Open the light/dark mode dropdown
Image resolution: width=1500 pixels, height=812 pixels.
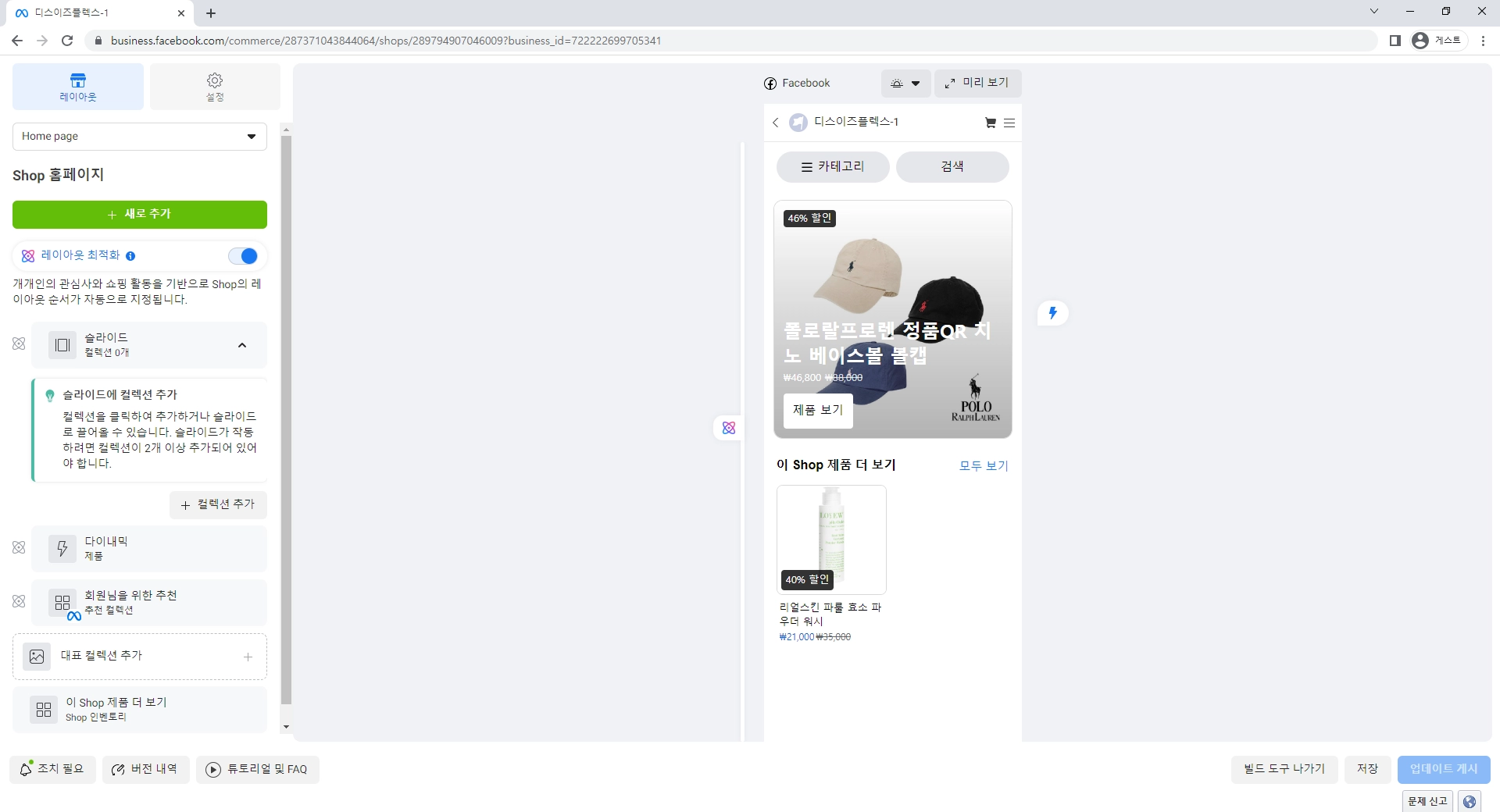(x=906, y=84)
